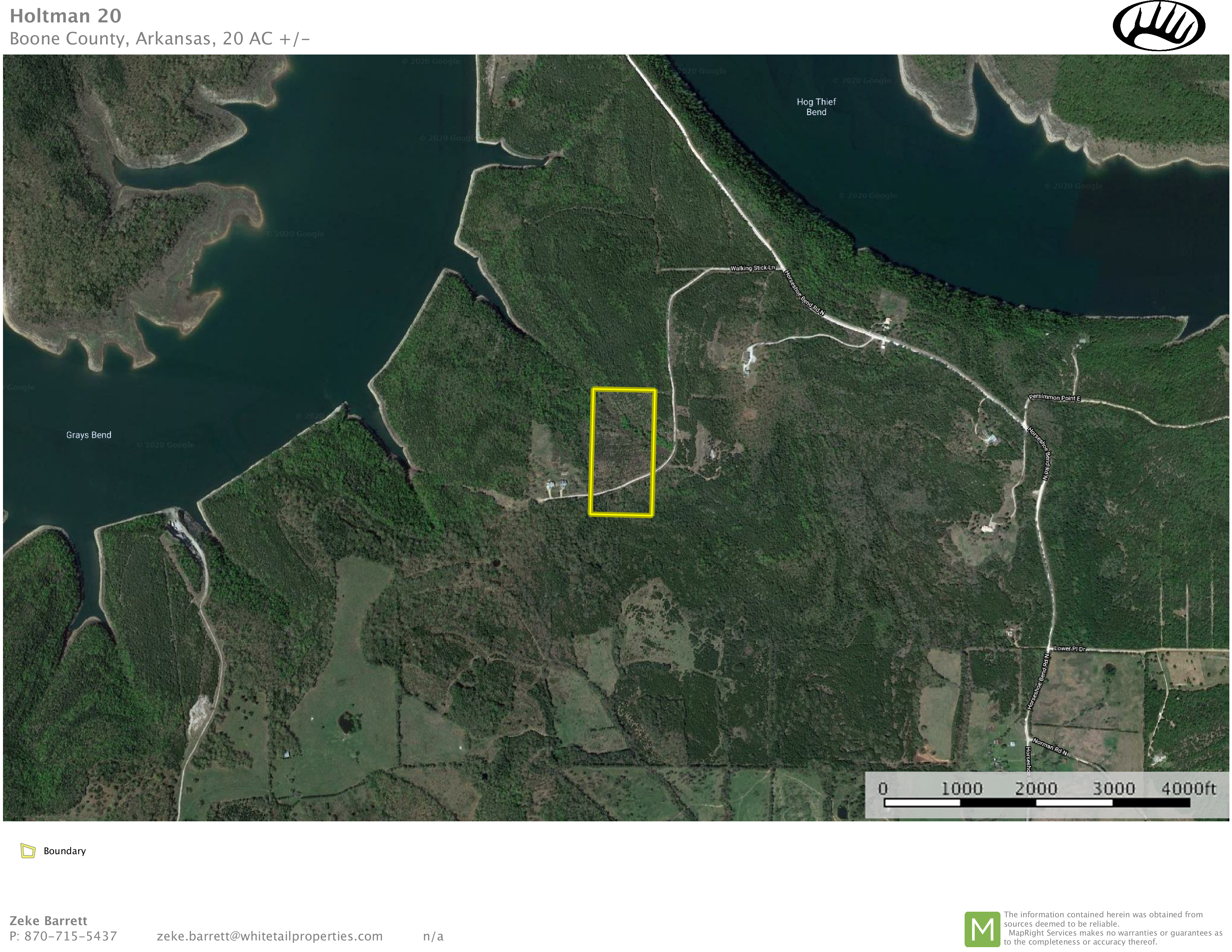Click the map distance scale bar
Image resolution: width=1232 pixels, height=952 pixels.
tap(1037, 803)
